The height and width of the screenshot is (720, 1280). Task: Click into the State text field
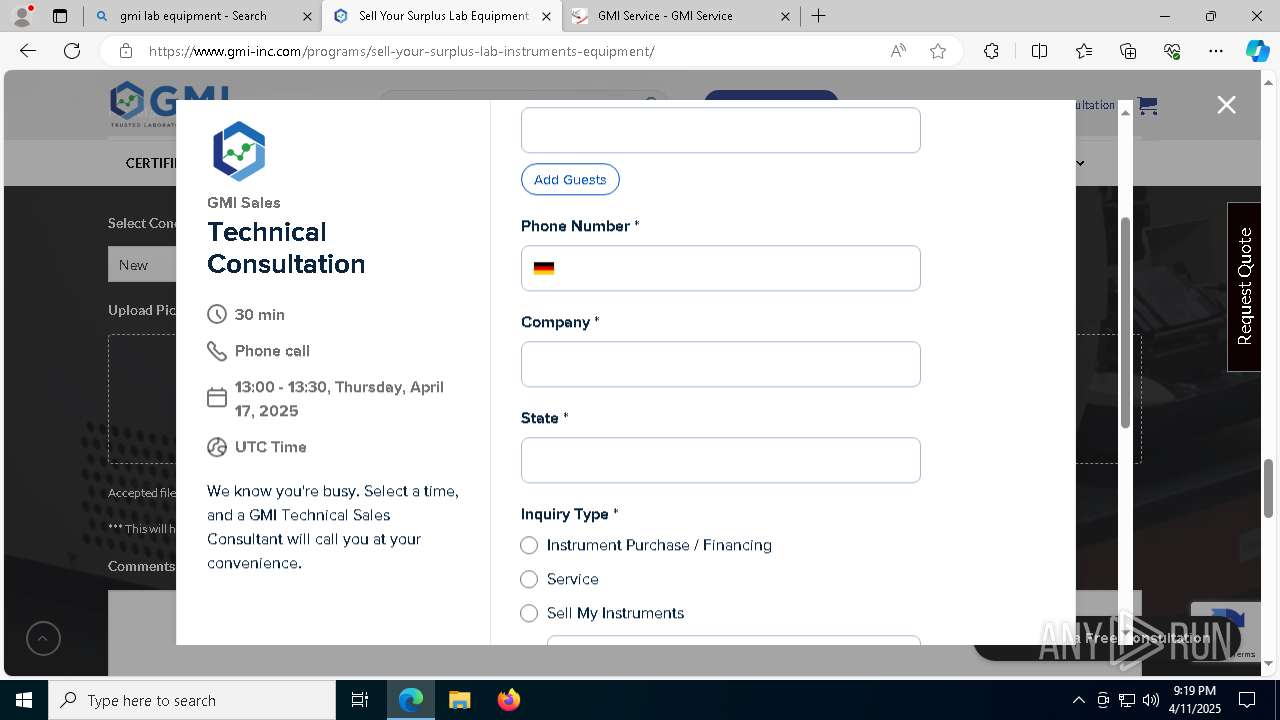[721, 460]
